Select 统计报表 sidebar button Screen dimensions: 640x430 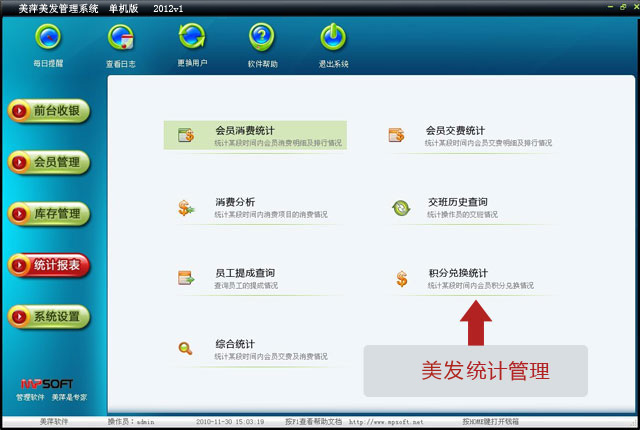coord(48,265)
